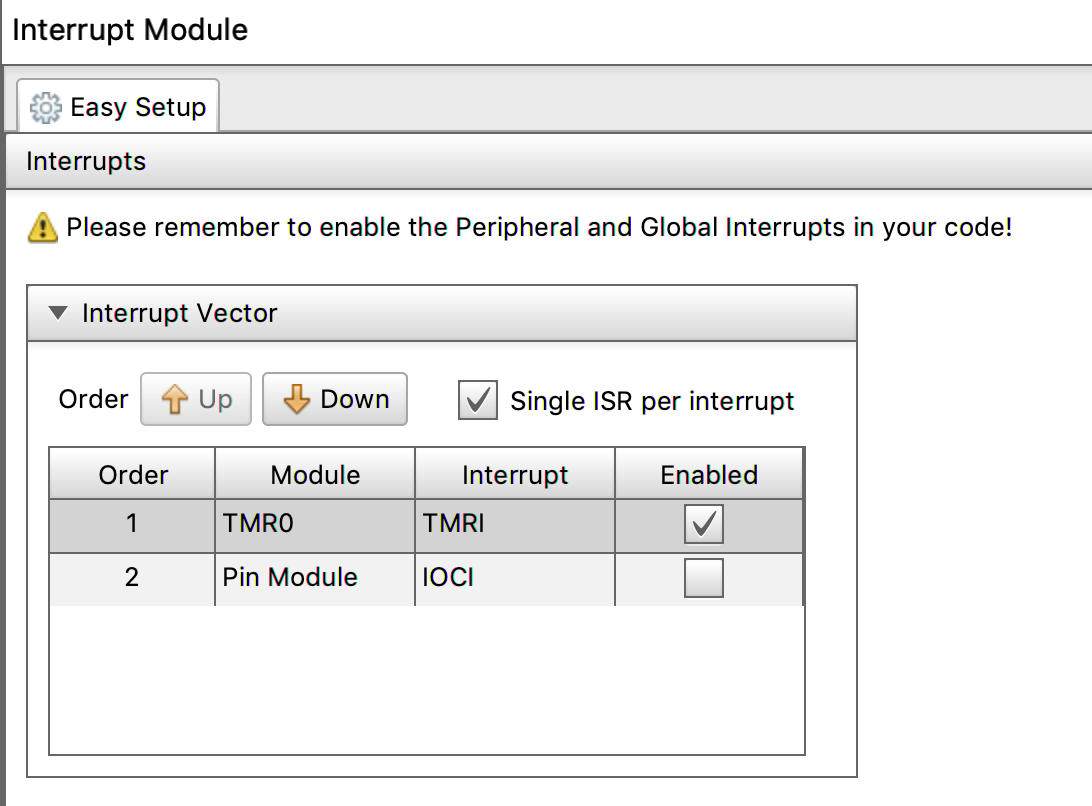This screenshot has height=806, width=1092.
Task: Click the Module column header
Action: click(315, 475)
